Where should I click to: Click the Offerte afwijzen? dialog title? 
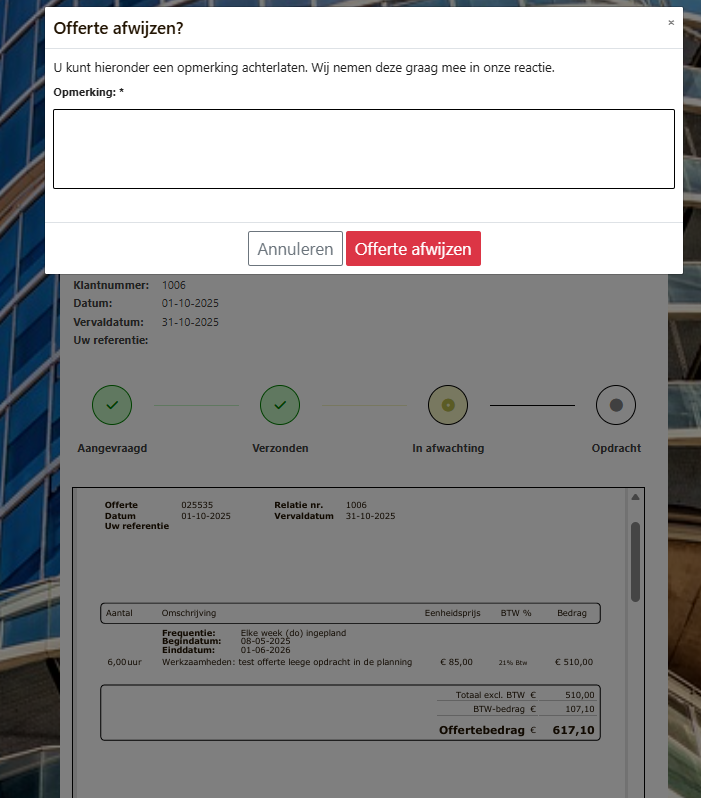tap(118, 28)
